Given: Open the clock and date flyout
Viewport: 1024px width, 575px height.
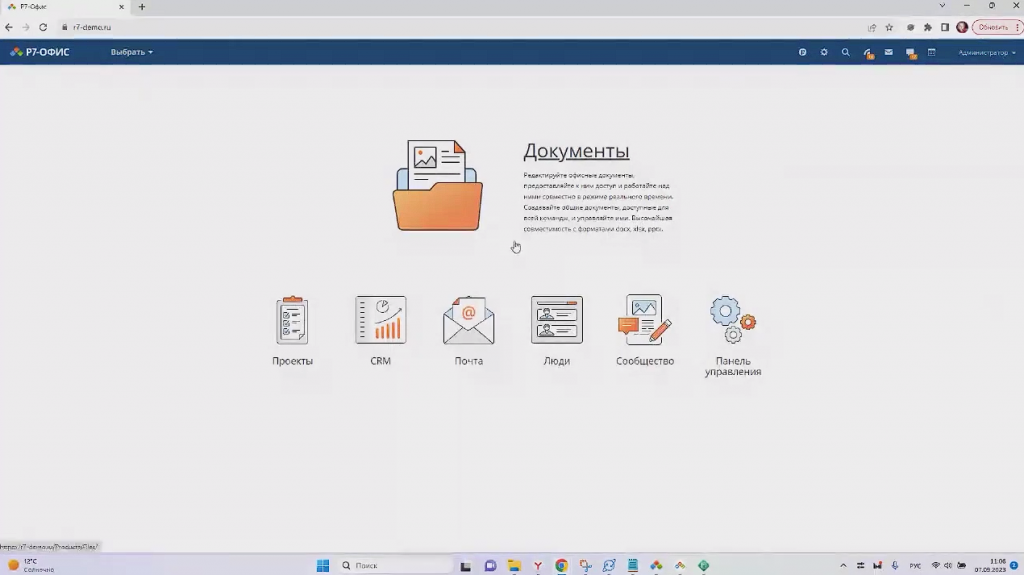Looking at the screenshot, I should (991, 565).
